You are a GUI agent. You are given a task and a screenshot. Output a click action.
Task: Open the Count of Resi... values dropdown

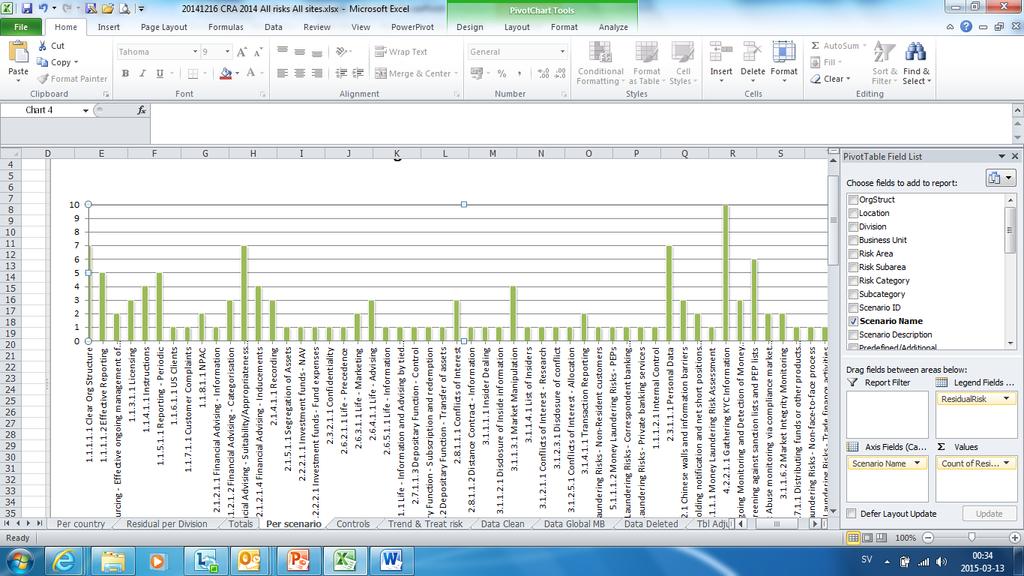pyautogui.click(x=1006, y=463)
